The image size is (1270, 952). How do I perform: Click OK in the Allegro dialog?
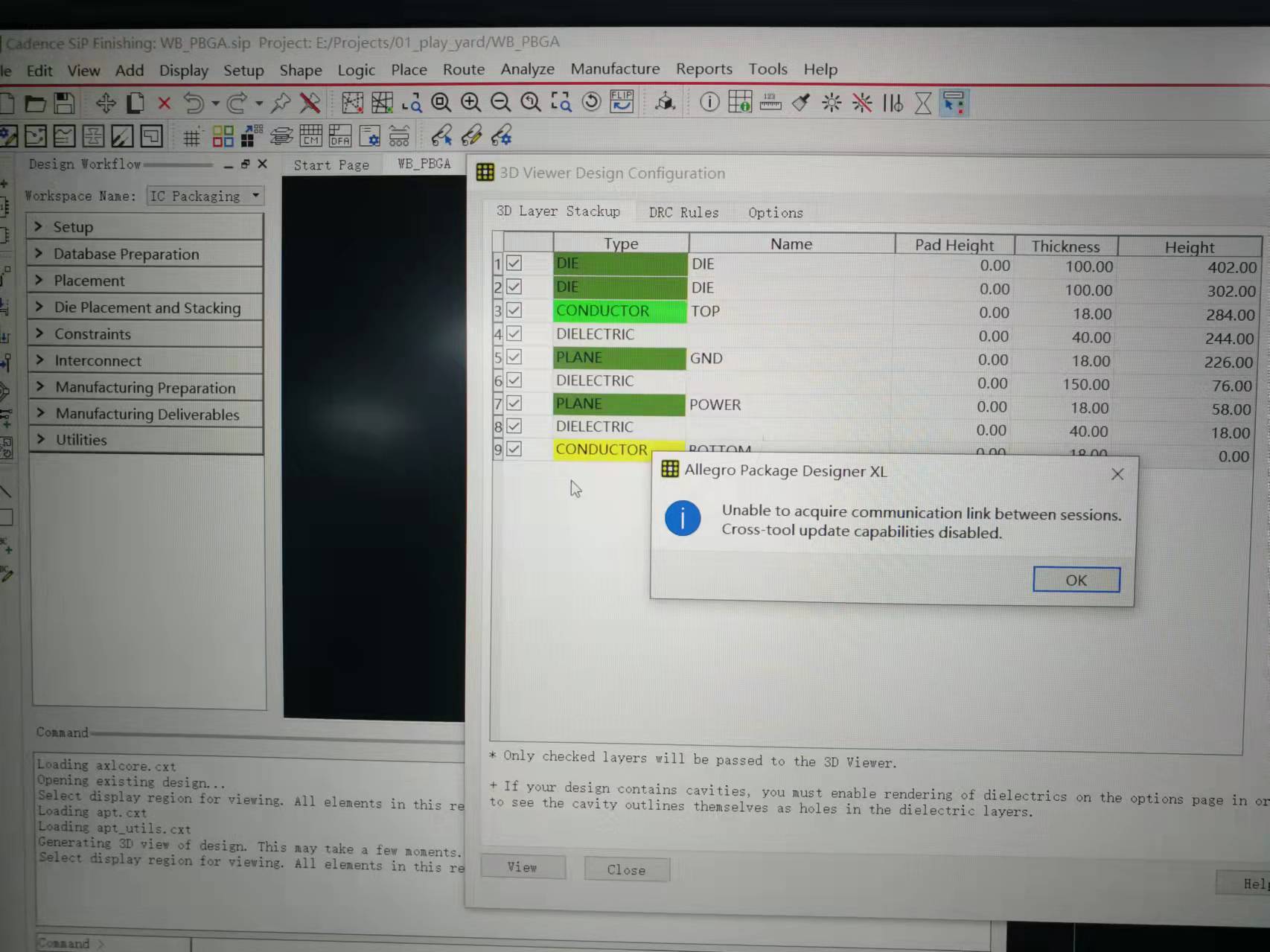1076,580
